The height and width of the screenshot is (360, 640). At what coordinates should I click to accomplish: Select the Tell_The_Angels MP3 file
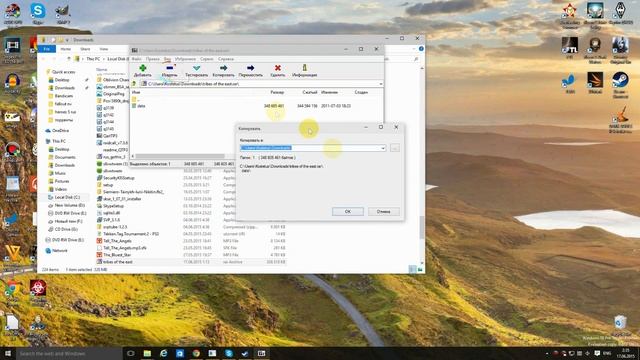coord(117,241)
